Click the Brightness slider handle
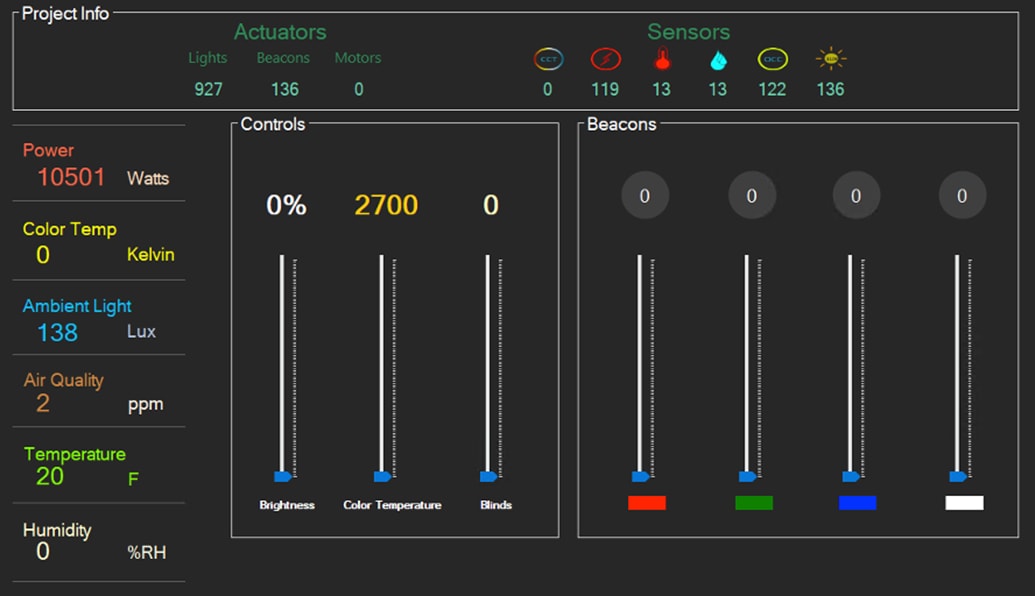Image resolution: width=1035 pixels, height=596 pixels. [282, 476]
